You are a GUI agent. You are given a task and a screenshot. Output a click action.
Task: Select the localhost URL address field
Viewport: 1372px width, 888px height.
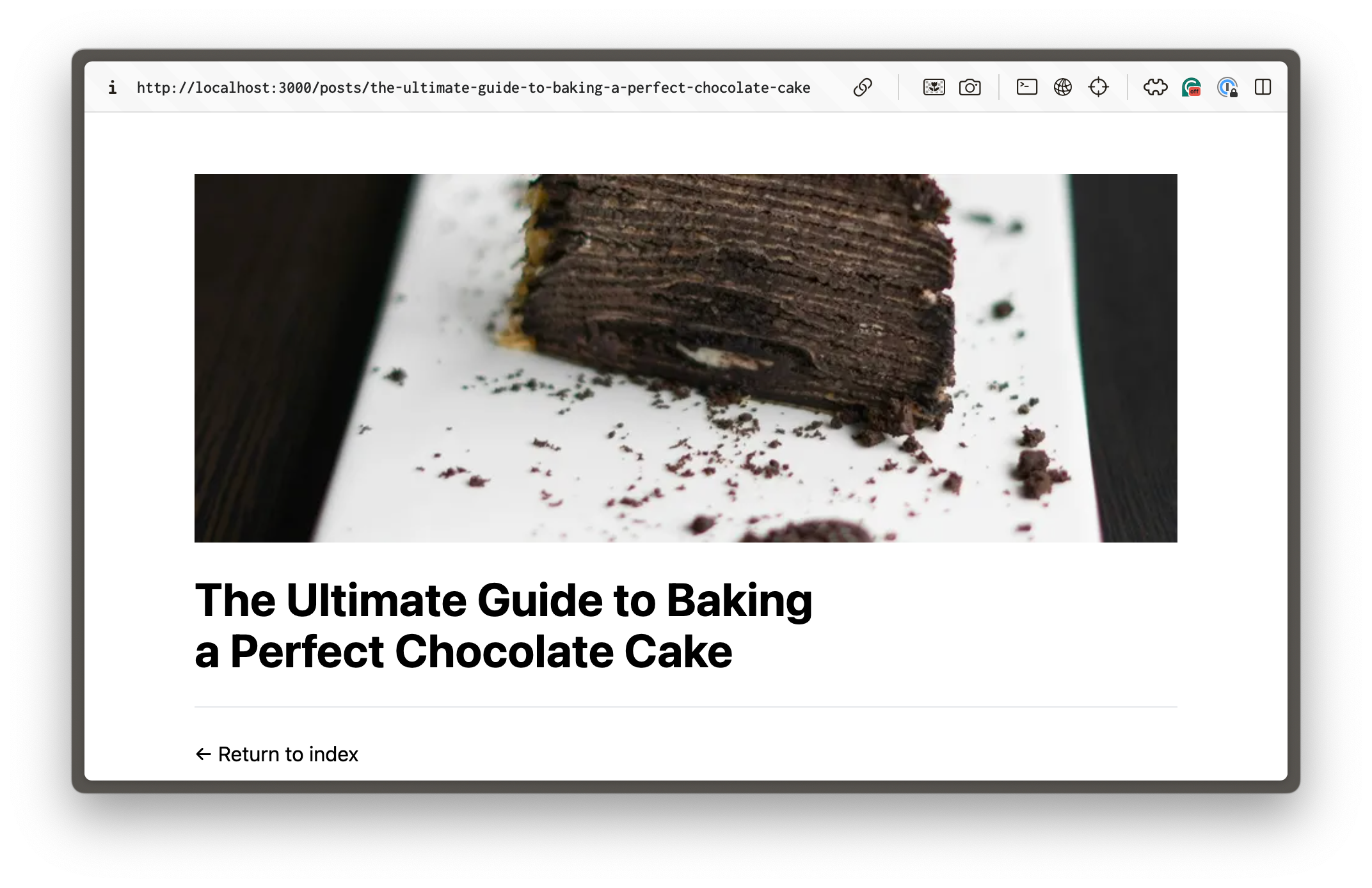(x=474, y=88)
